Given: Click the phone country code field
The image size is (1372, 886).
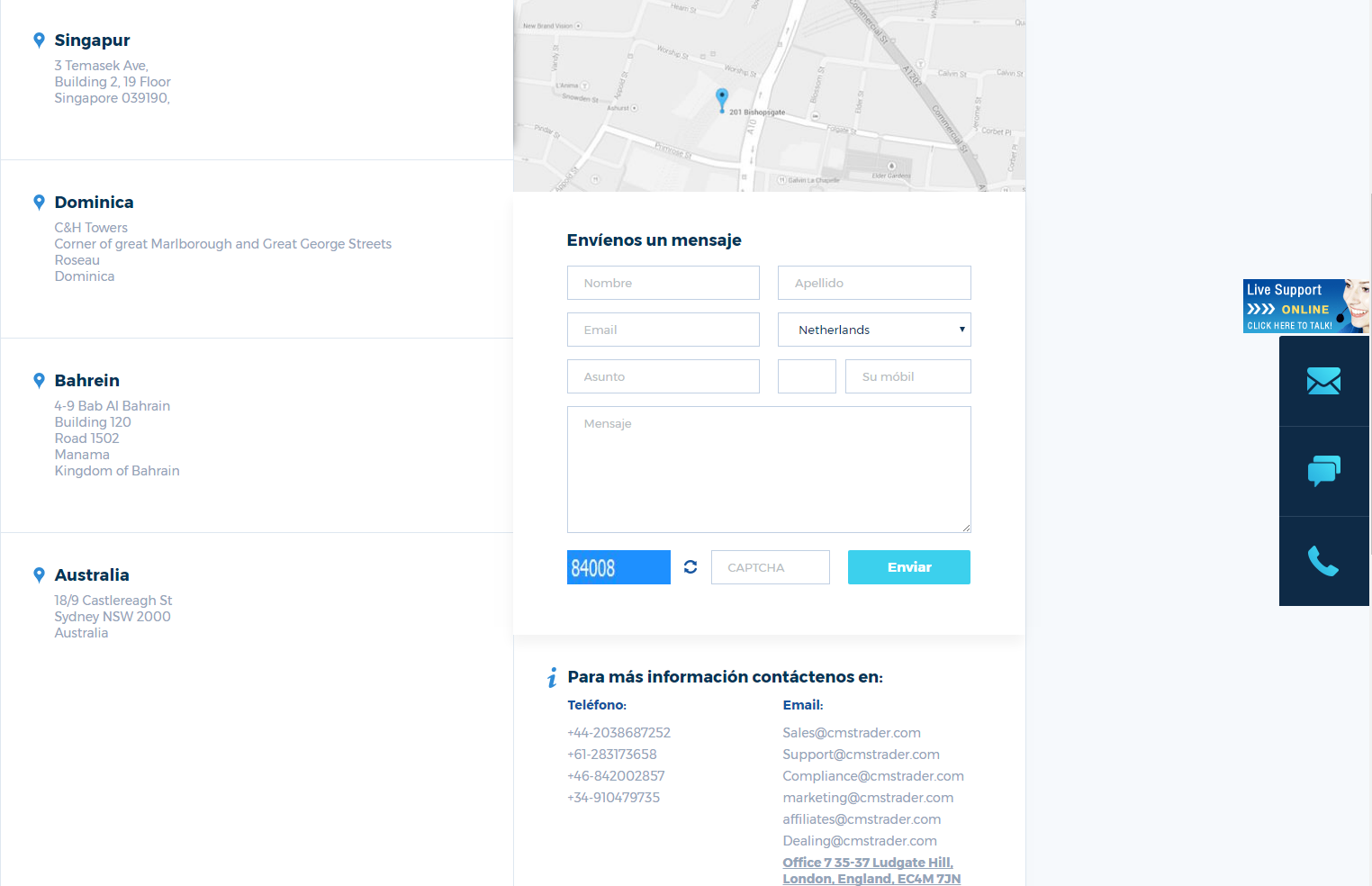Looking at the screenshot, I should [807, 376].
